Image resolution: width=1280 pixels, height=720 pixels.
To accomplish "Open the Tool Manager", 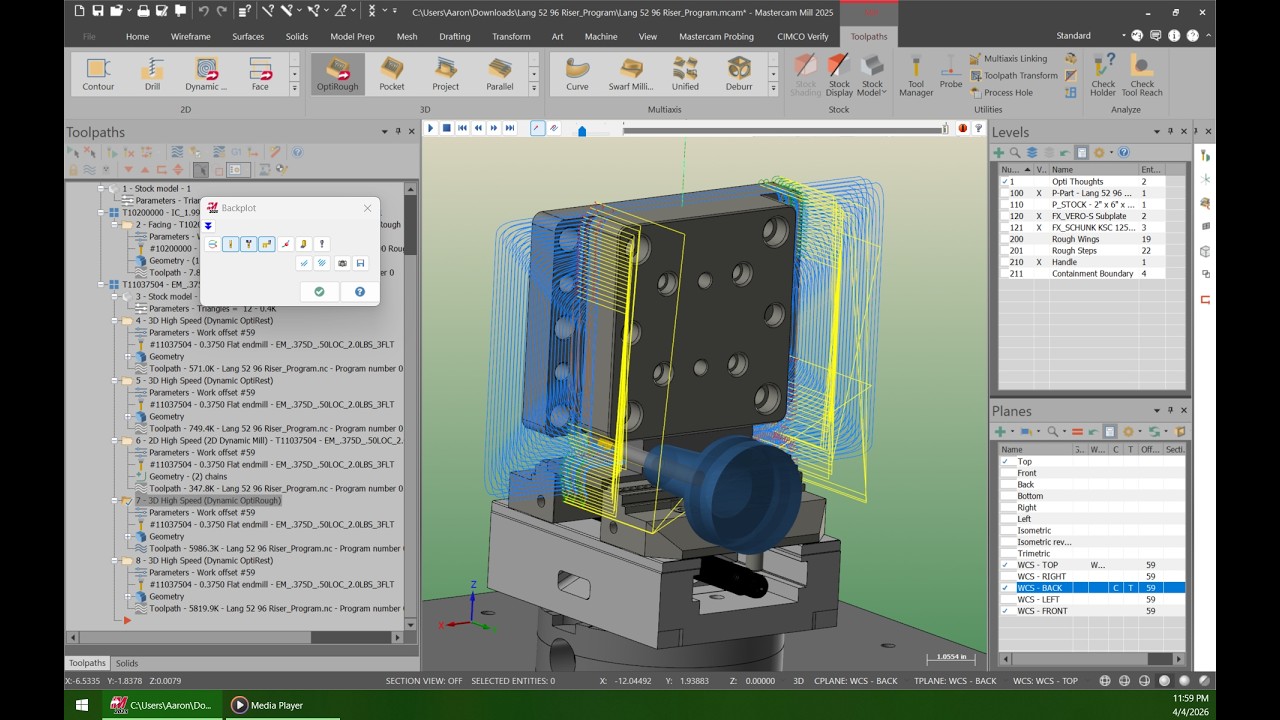I will 915,76.
